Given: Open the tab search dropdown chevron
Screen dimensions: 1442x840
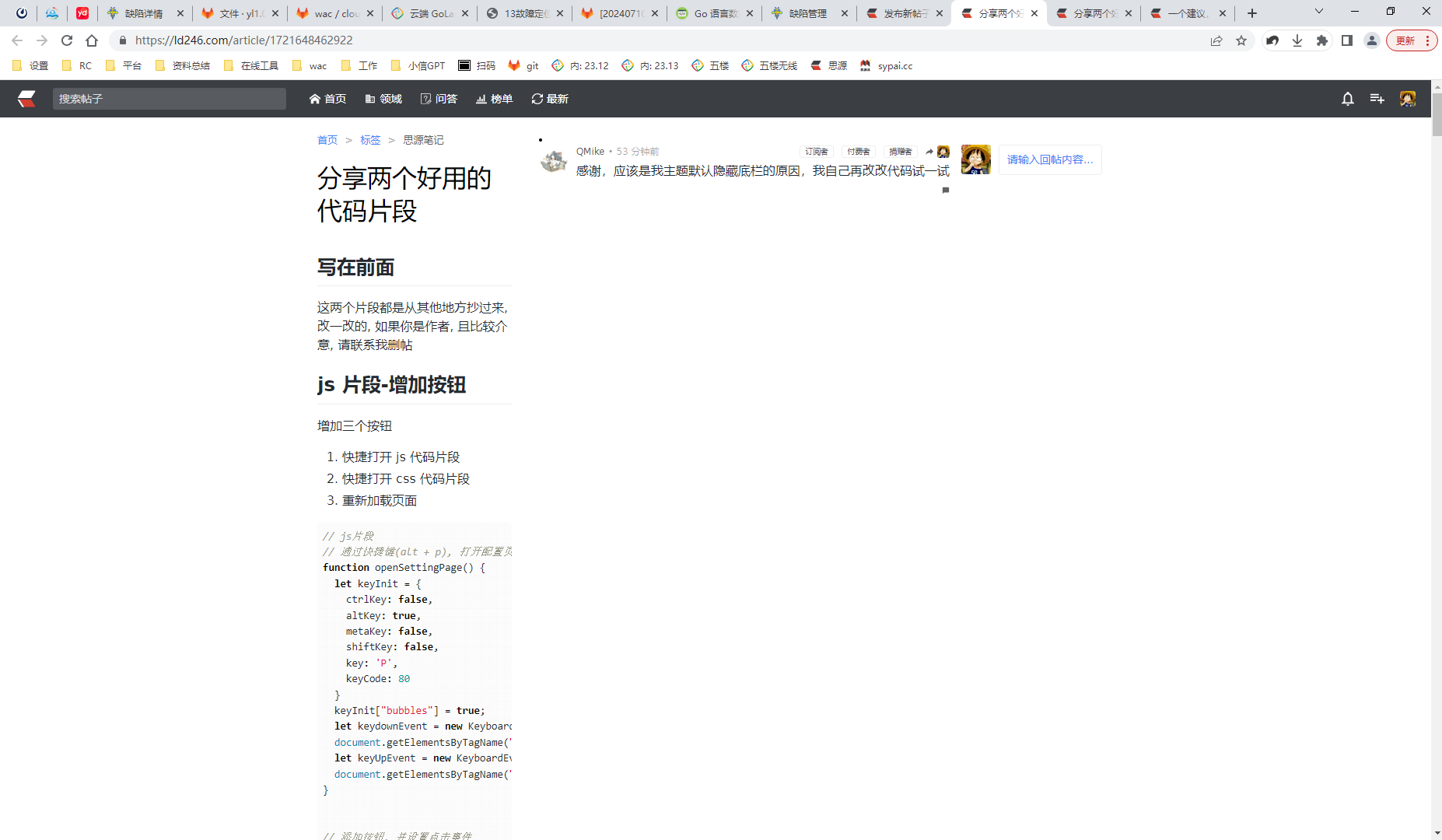Looking at the screenshot, I should point(1319,12).
